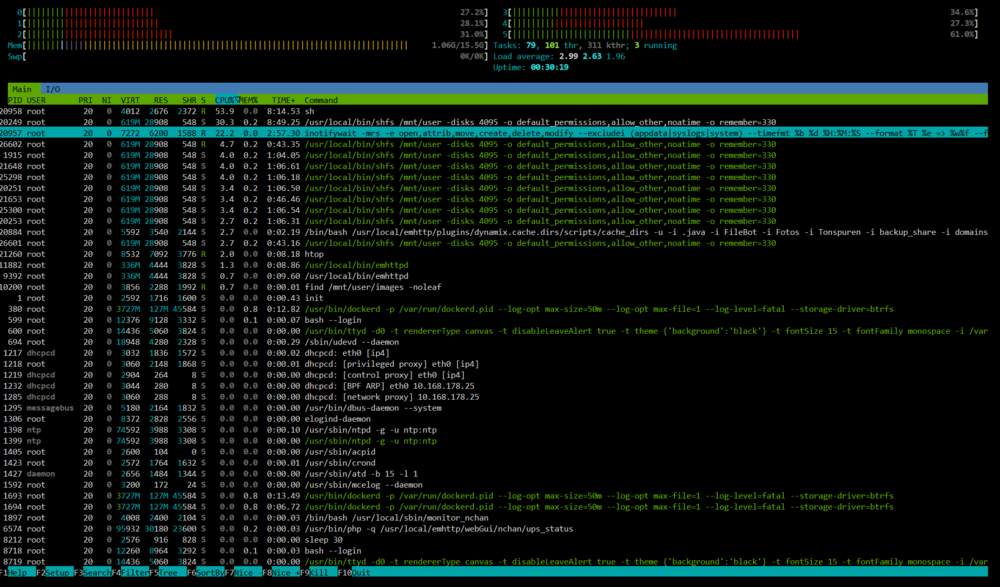
Task: Select the dbus-daemon --system process
Action: (x=494, y=408)
